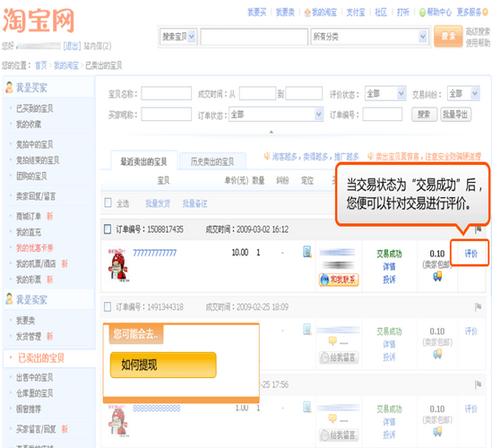Check the box for order 1491344318

coord(107,307)
